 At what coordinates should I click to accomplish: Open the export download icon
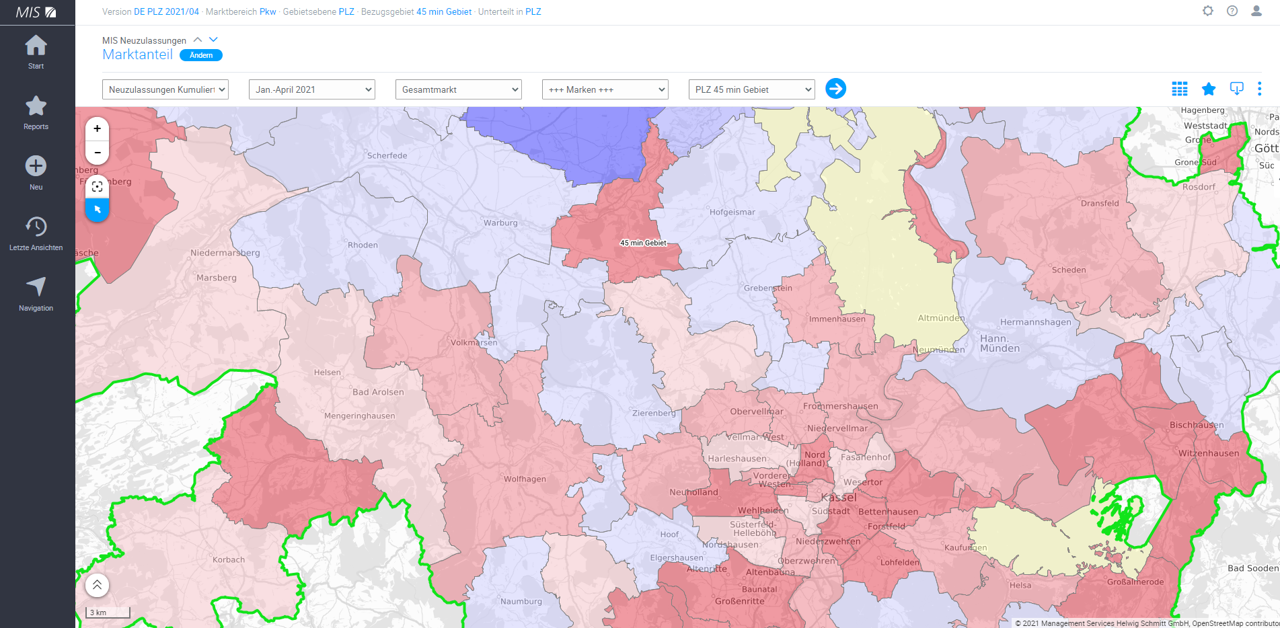coord(1236,89)
